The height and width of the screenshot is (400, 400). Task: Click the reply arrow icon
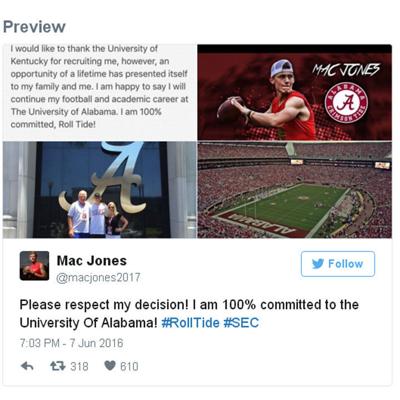[27, 366]
